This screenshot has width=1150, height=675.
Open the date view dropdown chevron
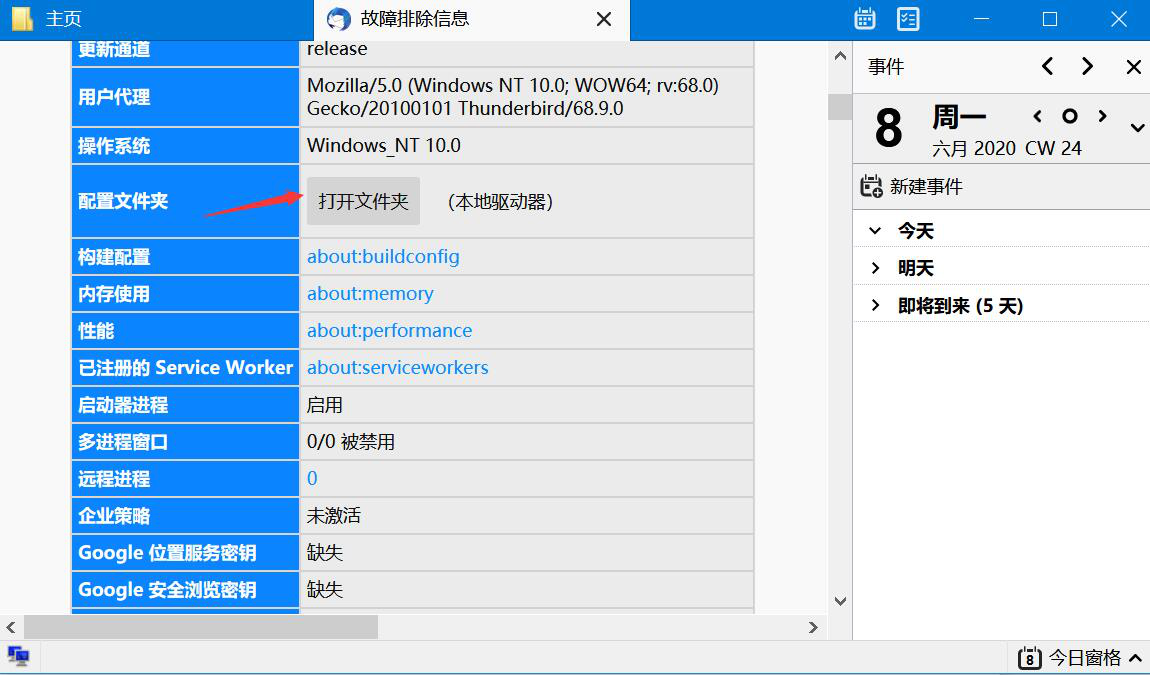1135,128
